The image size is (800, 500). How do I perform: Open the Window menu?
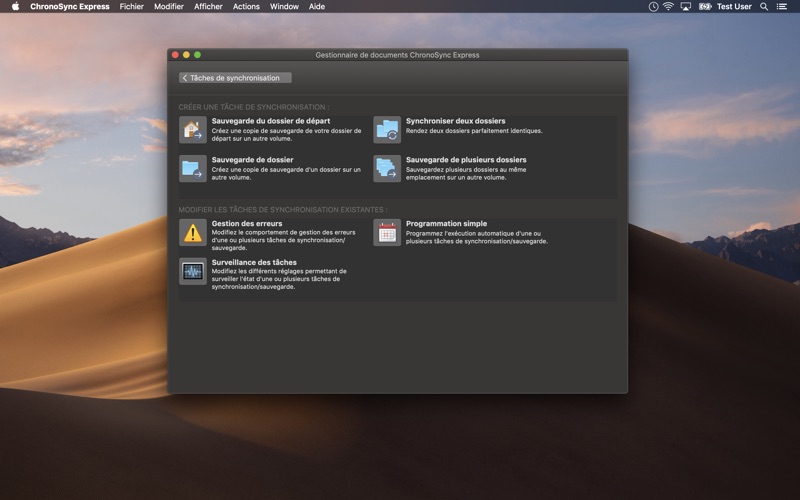[284, 7]
